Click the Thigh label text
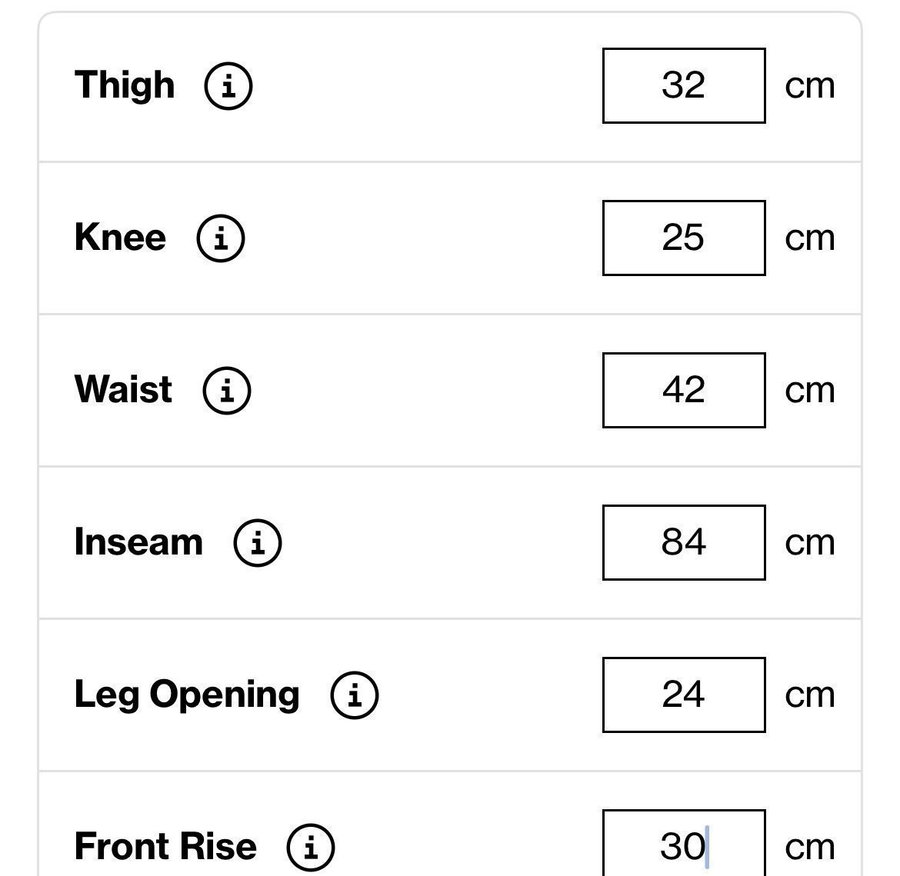The image size is (900, 876). [x=125, y=85]
